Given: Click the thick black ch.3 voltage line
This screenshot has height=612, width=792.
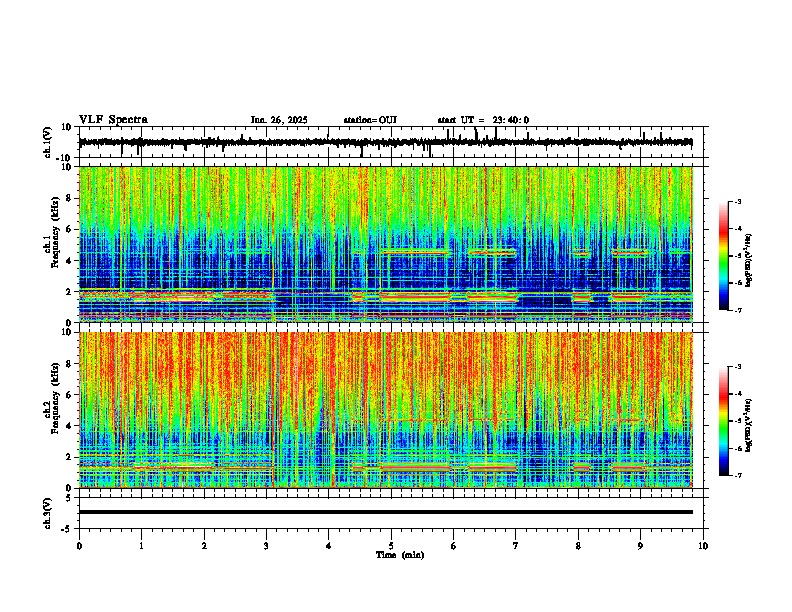Looking at the screenshot, I should pyautogui.click(x=385, y=512).
